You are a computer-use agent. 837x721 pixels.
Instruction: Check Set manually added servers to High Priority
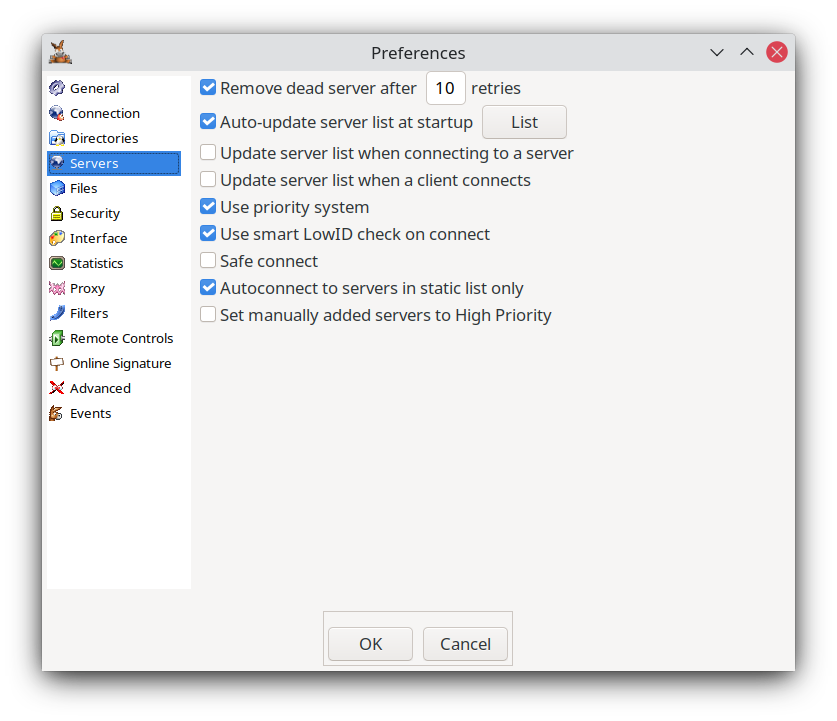pyautogui.click(x=208, y=314)
